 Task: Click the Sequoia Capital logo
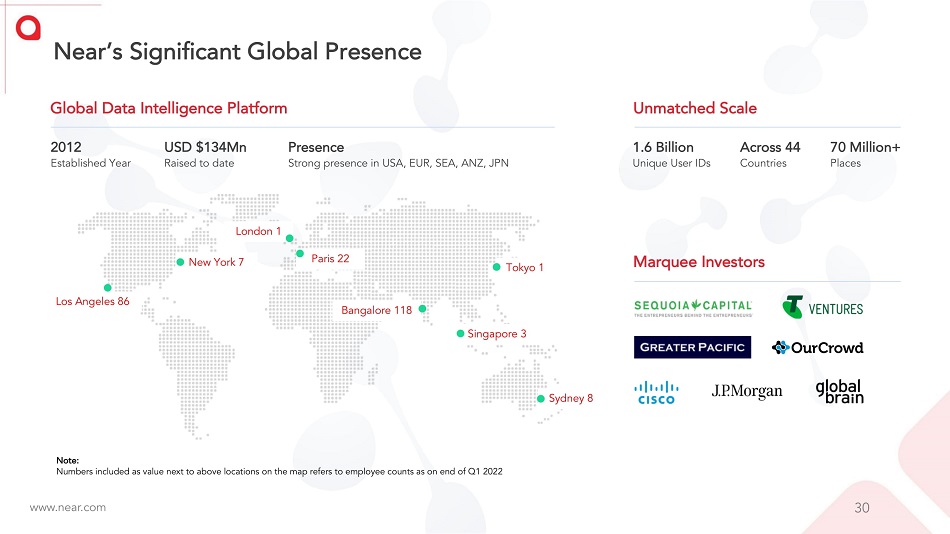(x=692, y=307)
